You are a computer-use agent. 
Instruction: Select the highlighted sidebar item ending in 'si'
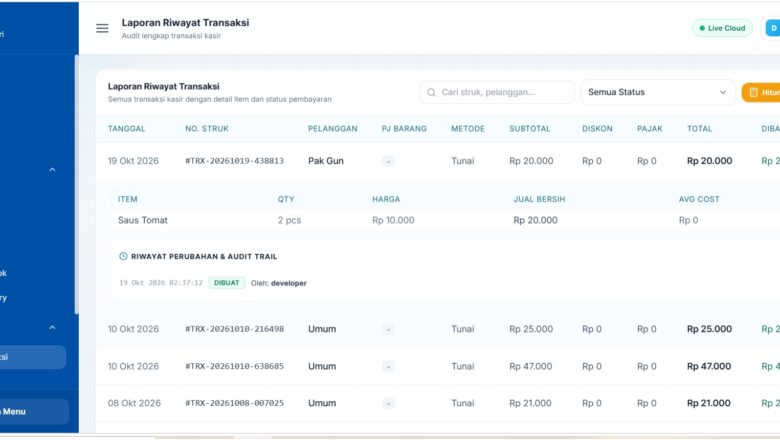click(33, 357)
